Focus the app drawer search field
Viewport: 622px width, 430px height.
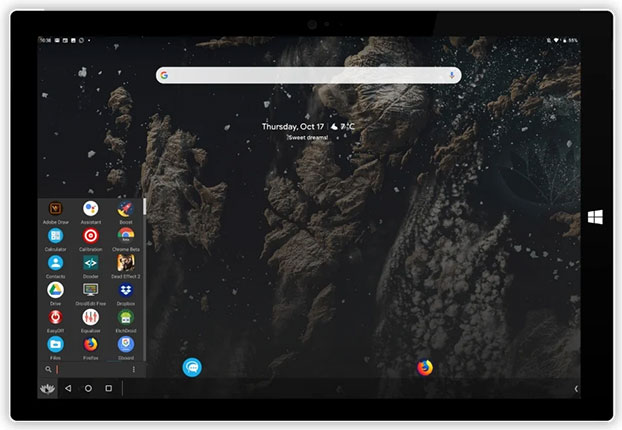92,369
